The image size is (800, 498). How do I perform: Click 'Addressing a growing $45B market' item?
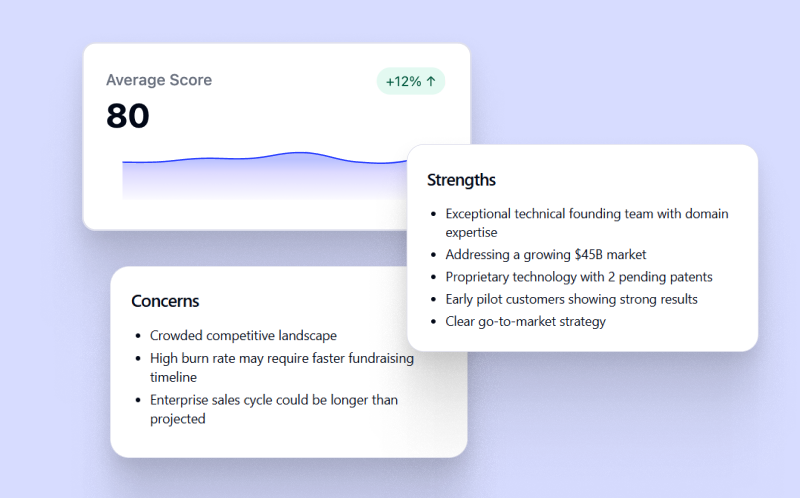tap(545, 254)
